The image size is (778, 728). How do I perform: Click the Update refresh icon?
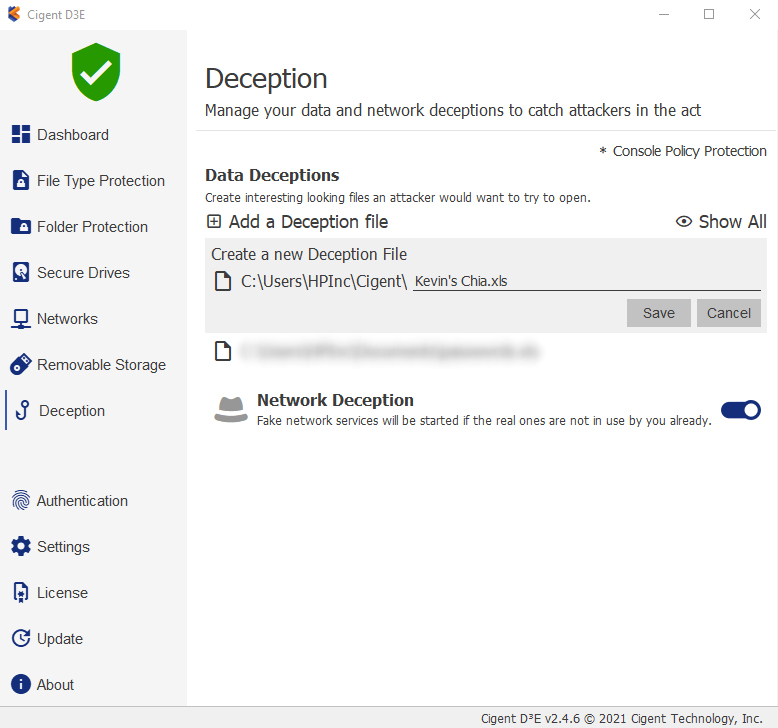point(21,638)
